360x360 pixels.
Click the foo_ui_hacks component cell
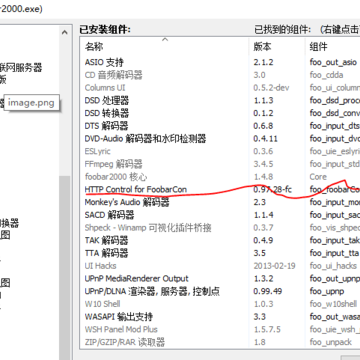tap(333, 266)
